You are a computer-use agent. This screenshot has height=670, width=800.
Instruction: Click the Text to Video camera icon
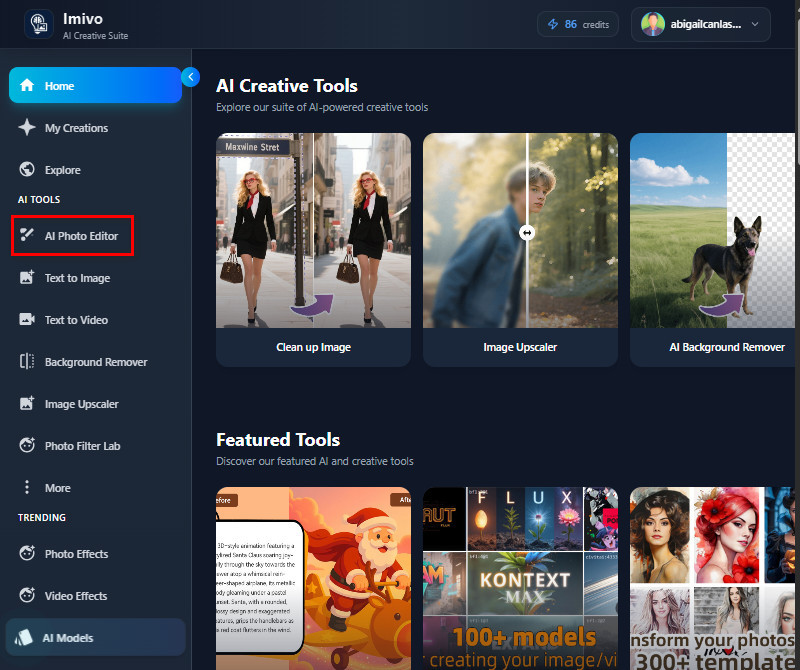[27, 319]
